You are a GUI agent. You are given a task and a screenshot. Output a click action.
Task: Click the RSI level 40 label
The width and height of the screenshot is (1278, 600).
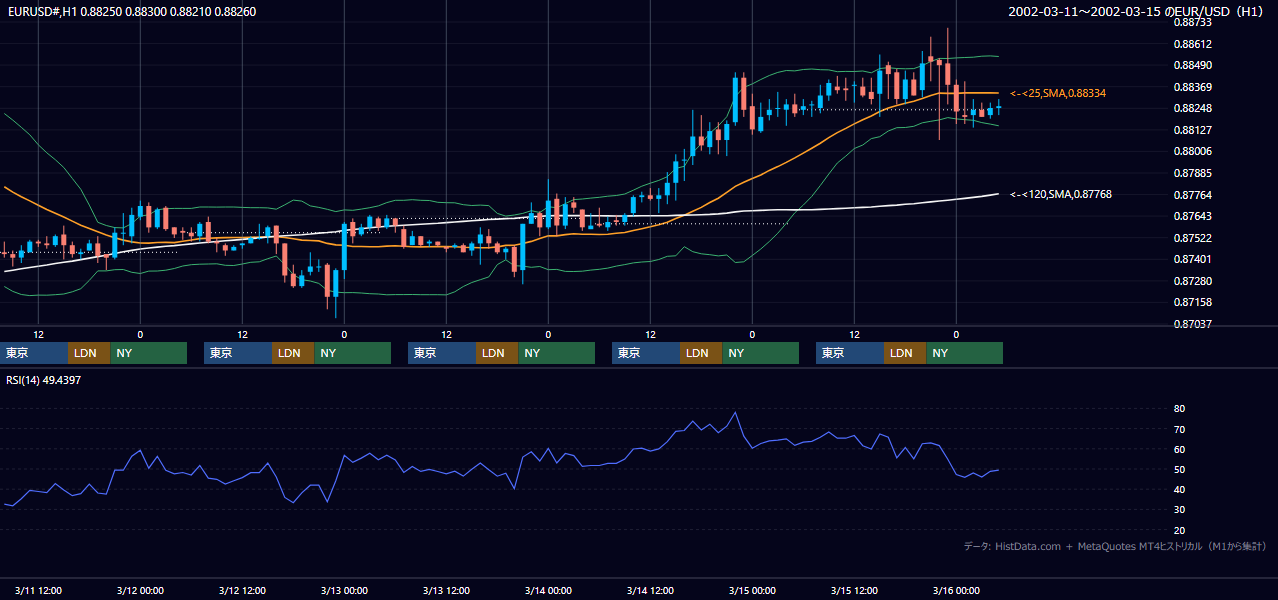click(x=1180, y=489)
